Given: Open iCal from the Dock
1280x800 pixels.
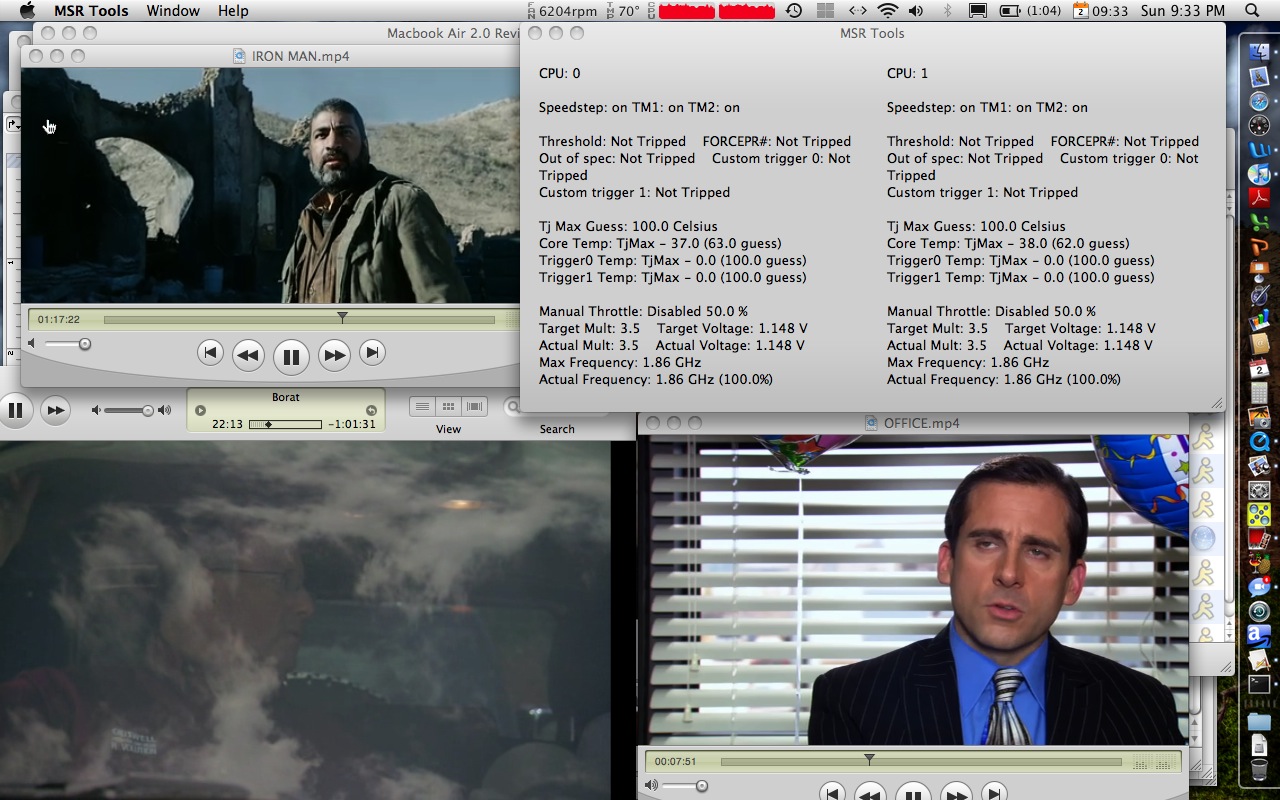Looking at the screenshot, I should click(1259, 368).
